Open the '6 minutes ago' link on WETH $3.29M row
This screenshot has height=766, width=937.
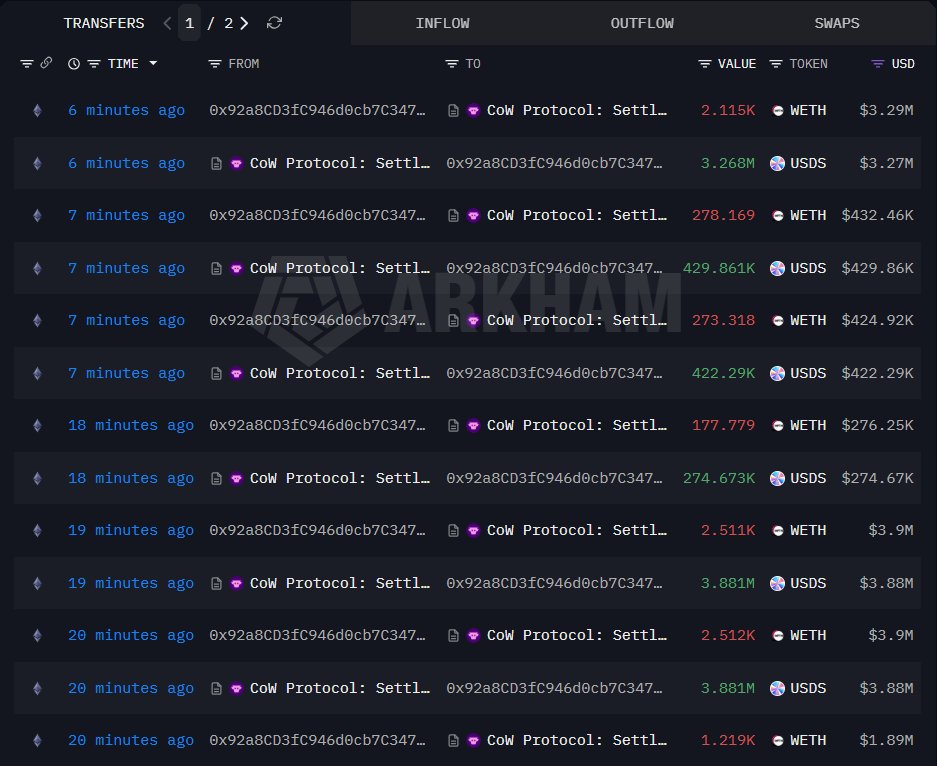[x=126, y=111]
